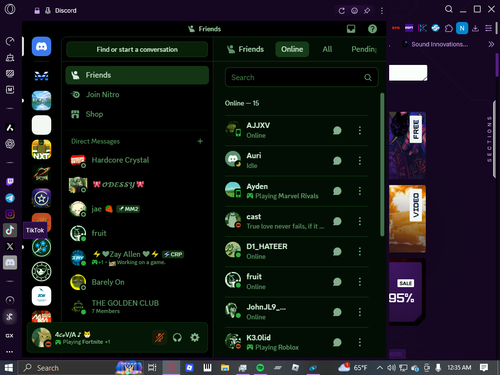Open more options for fruit friend row

pos(360,282)
